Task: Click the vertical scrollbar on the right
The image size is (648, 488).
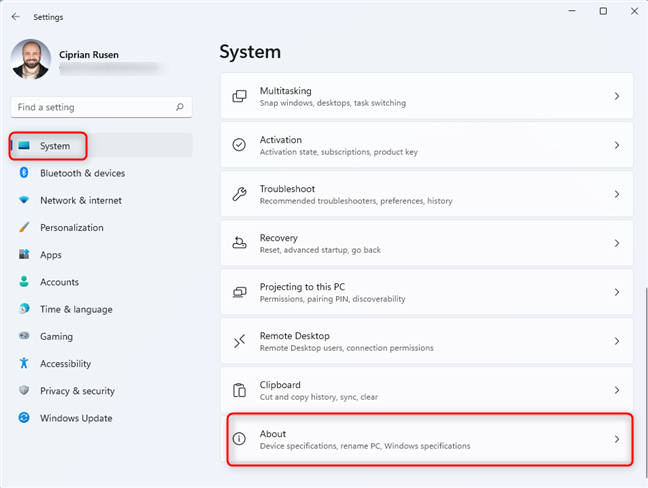Action: tap(641, 300)
